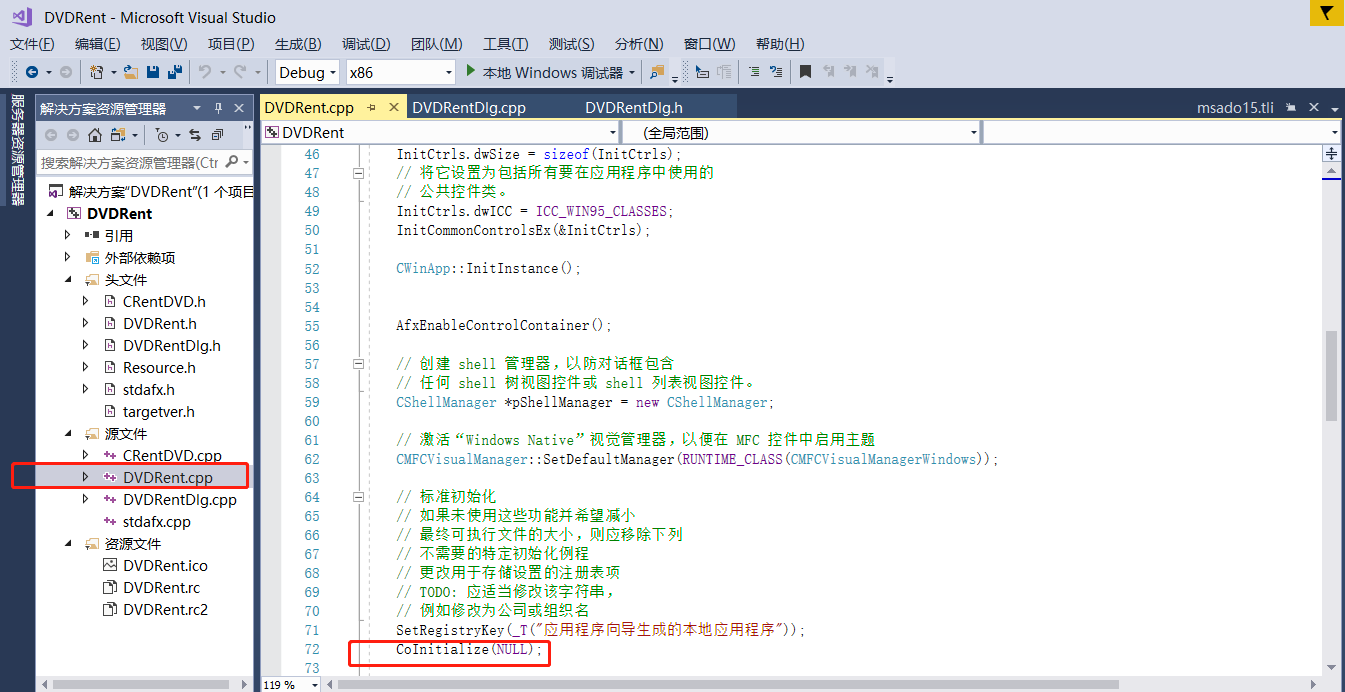Expand the CRentDVD.h file node
The image size is (1345, 692).
click(86, 301)
